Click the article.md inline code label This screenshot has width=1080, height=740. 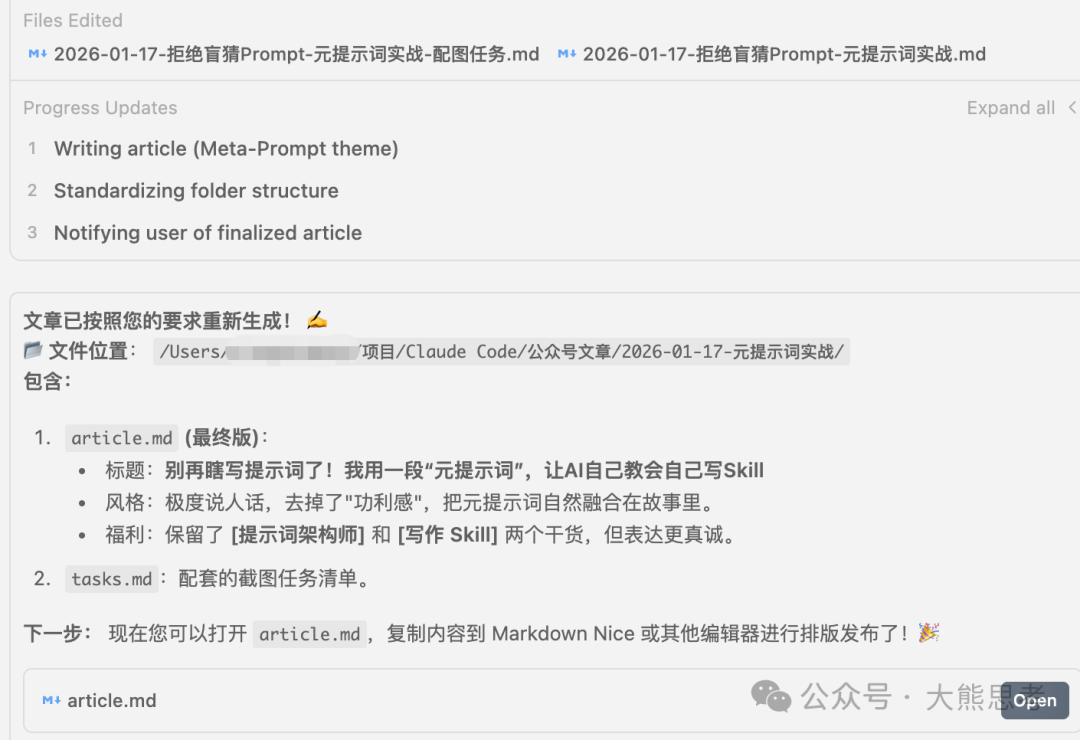122,438
